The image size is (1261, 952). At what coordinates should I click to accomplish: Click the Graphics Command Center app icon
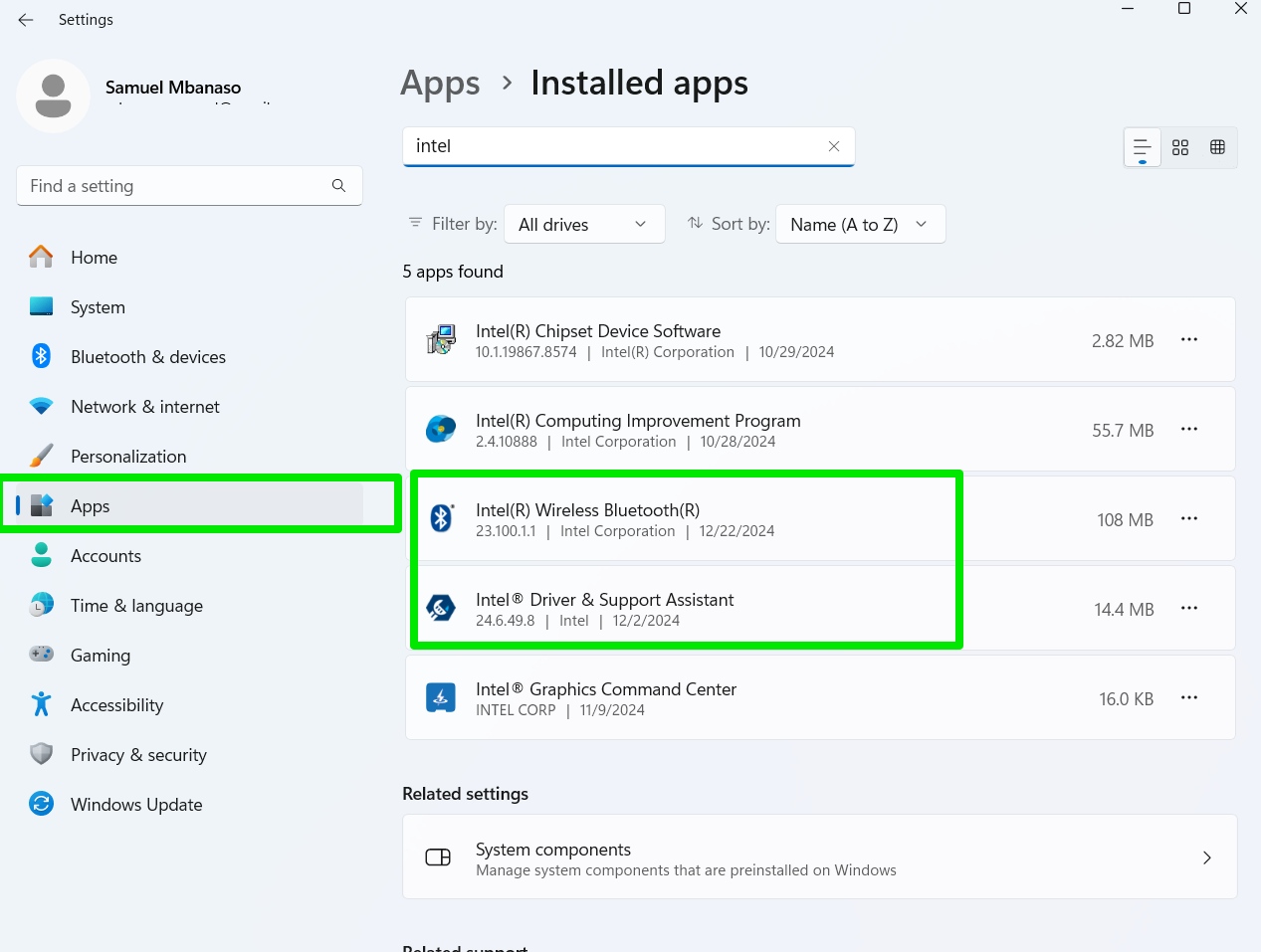pyautogui.click(x=441, y=697)
